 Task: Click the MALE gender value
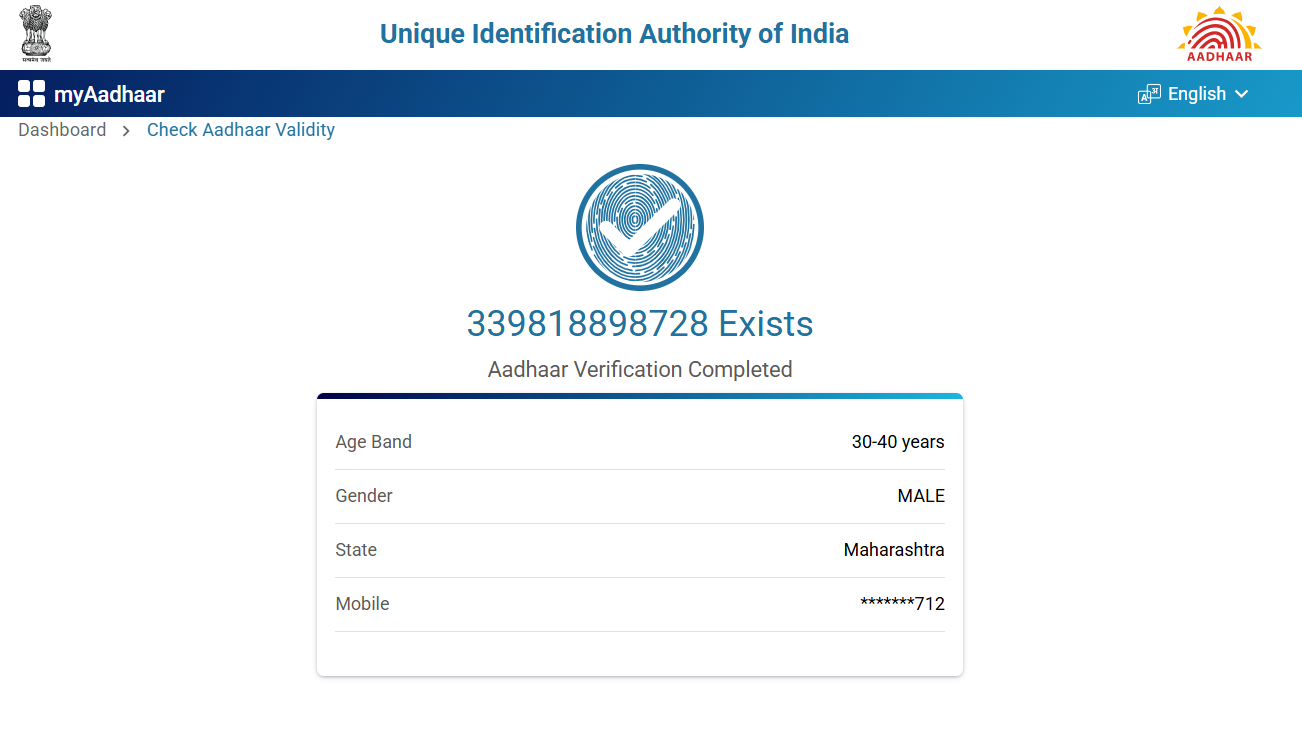click(x=921, y=496)
